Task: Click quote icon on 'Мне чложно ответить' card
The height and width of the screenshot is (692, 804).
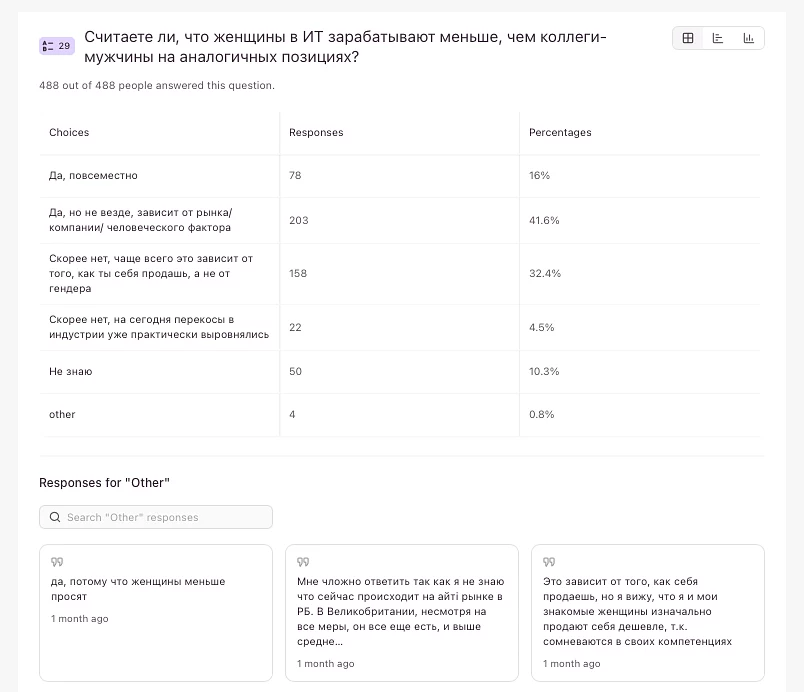Action: [302, 562]
